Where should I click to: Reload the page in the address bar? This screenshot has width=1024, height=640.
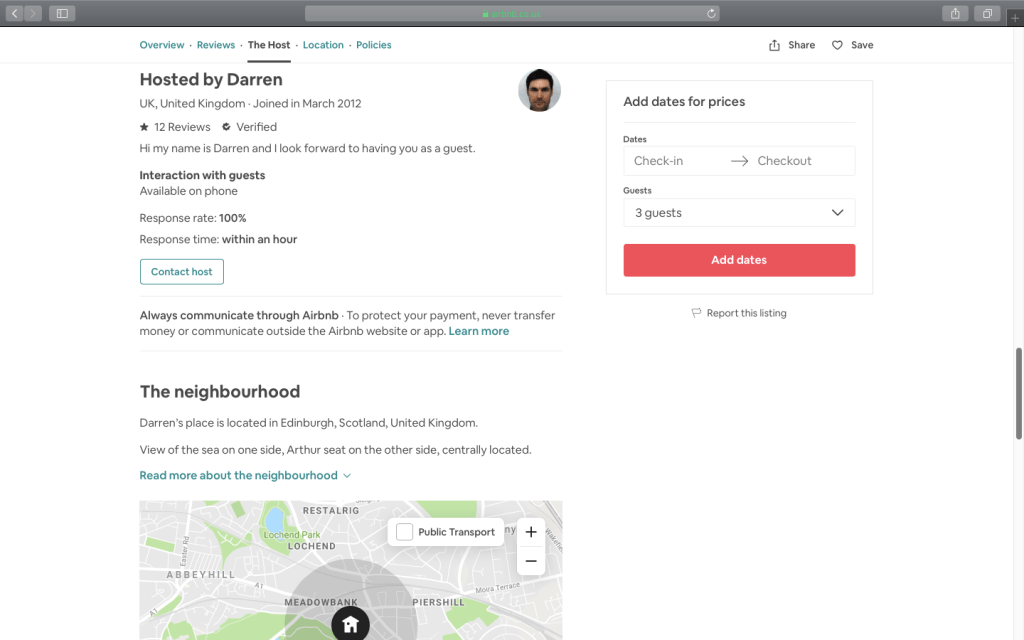click(x=711, y=13)
